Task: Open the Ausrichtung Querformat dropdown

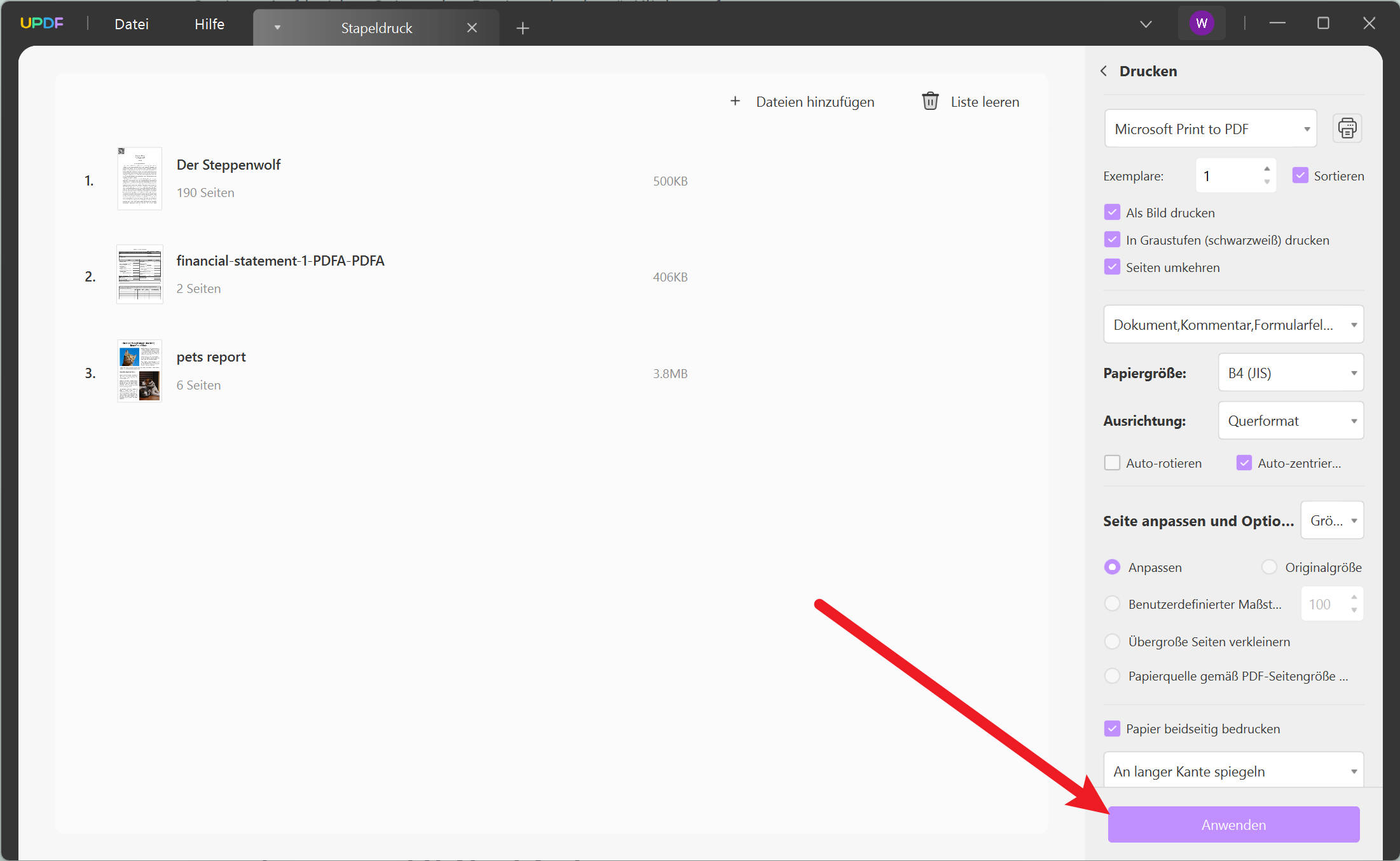Action: [x=1291, y=421]
